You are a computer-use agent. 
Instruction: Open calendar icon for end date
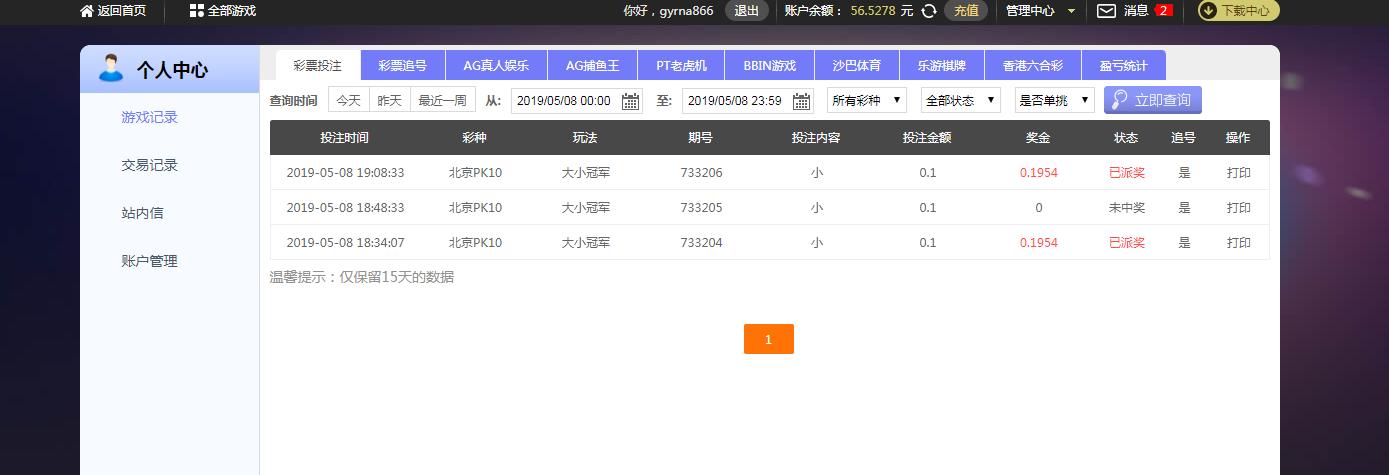pyautogui.click(x=801, y=101)
